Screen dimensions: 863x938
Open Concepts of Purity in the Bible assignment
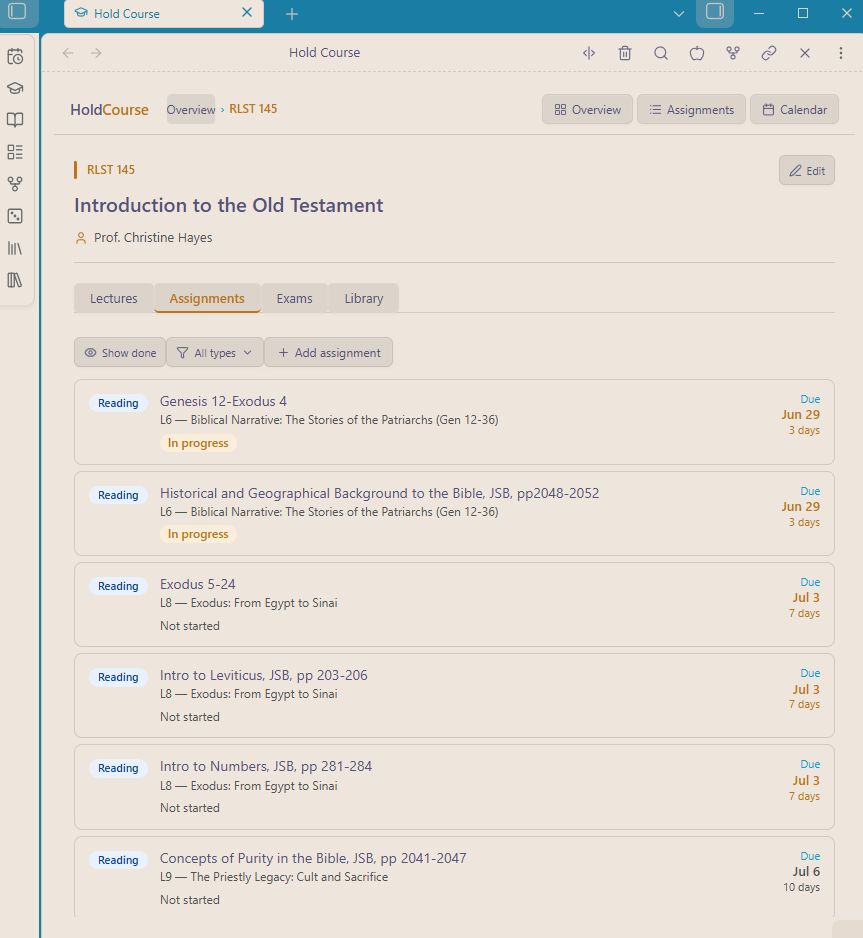[454, 877]
